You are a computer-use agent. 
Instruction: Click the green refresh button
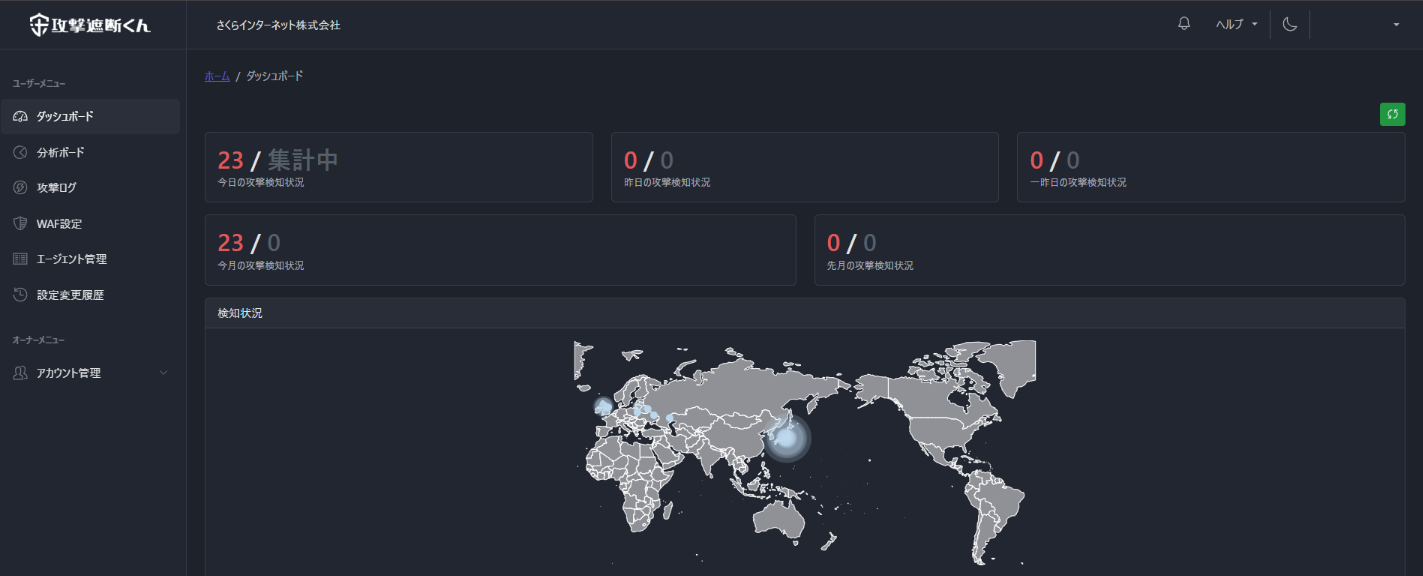pyautogui.click(x=1392, y=115)
